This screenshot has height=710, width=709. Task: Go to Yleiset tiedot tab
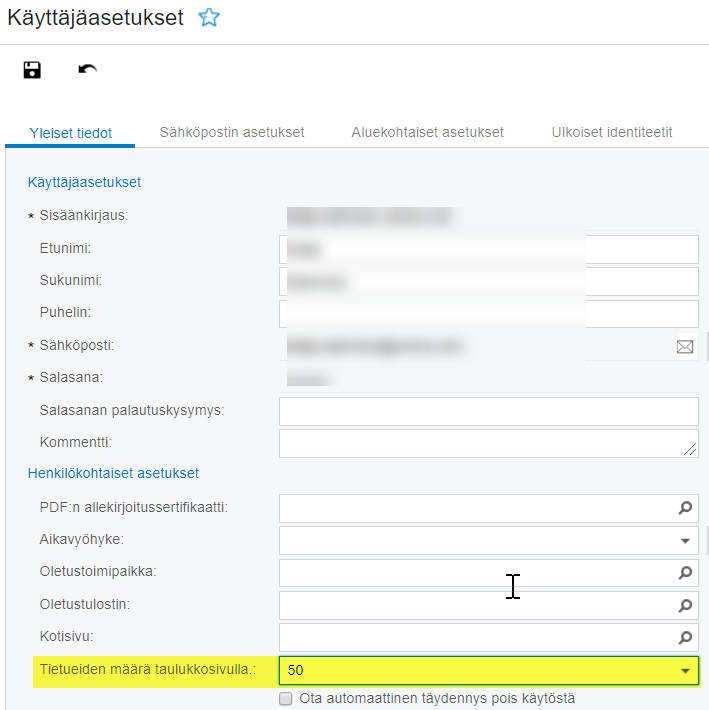[71, 132]
